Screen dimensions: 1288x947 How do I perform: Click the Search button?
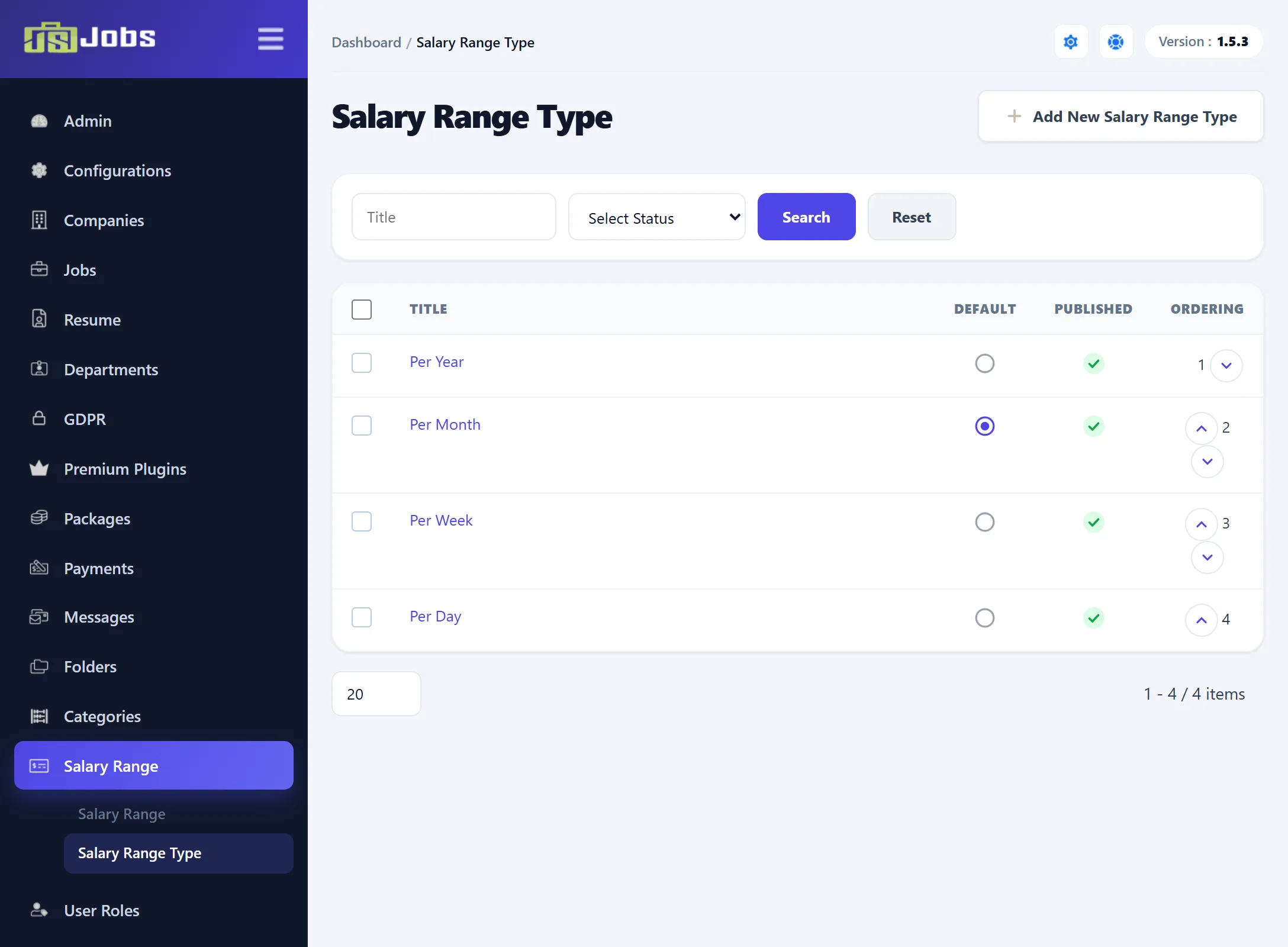point(806,217)
